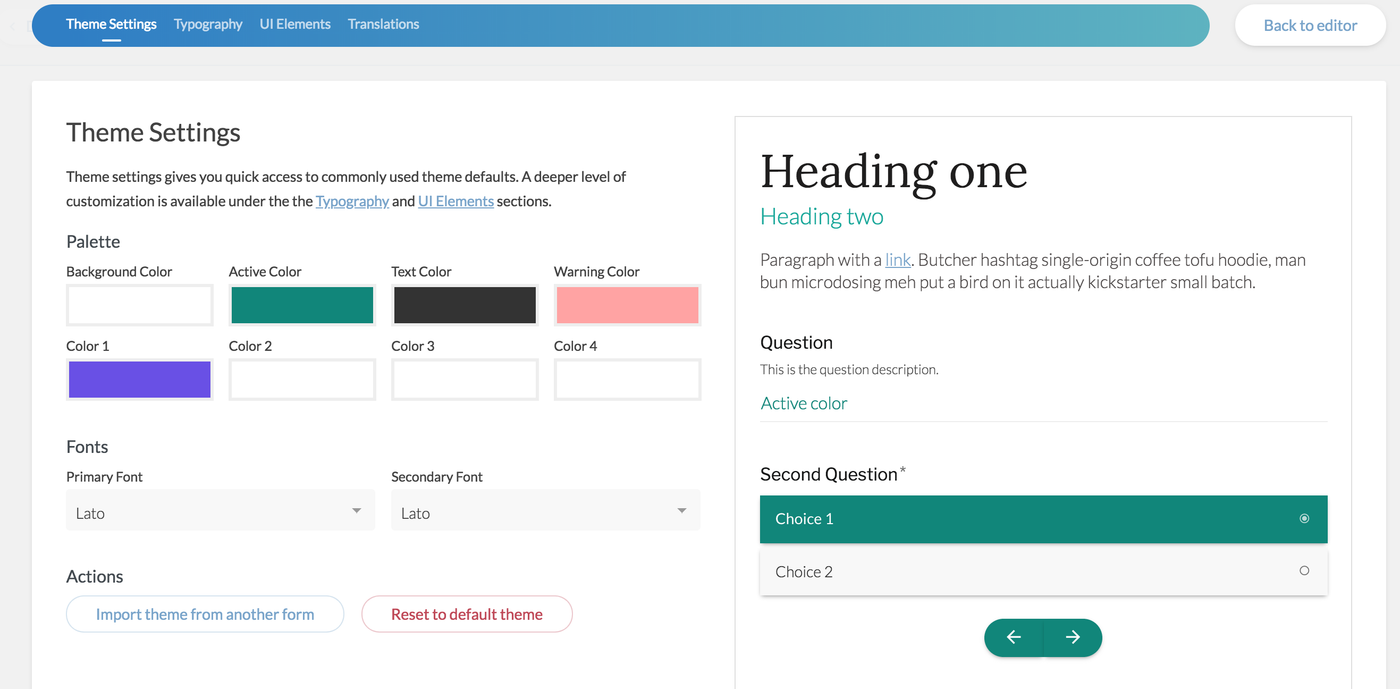This screenshot has width=1400, height=689.
Task: Open the Active Color swatch
Action: (301, 305)
